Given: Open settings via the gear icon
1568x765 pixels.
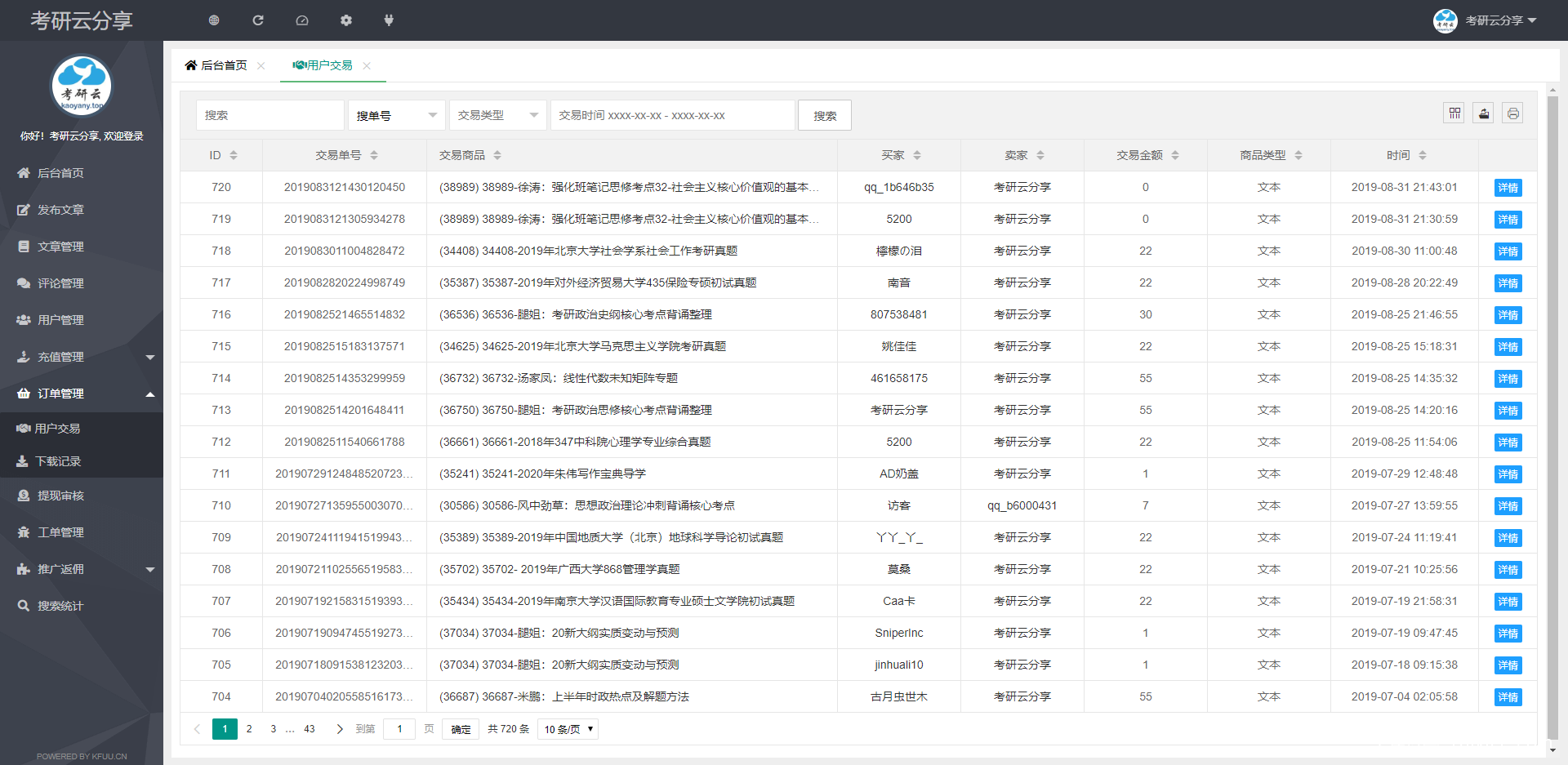Looking at the screenshot, I should (x=346, y=20).
